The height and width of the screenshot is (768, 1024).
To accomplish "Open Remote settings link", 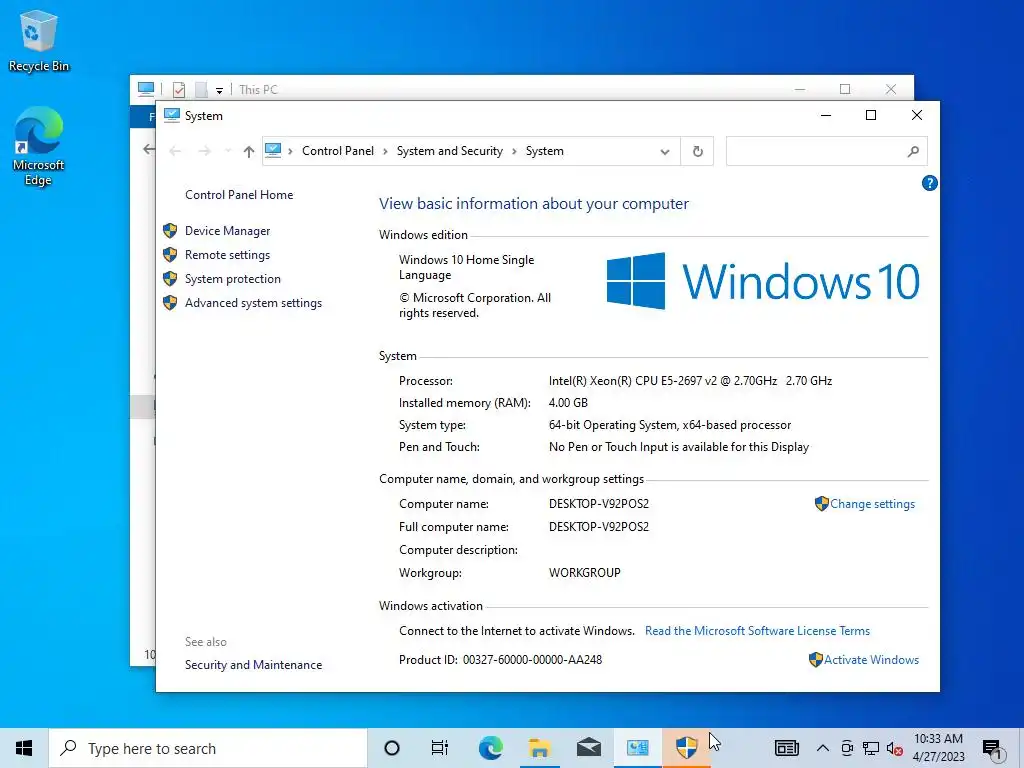I will (227, 255).
